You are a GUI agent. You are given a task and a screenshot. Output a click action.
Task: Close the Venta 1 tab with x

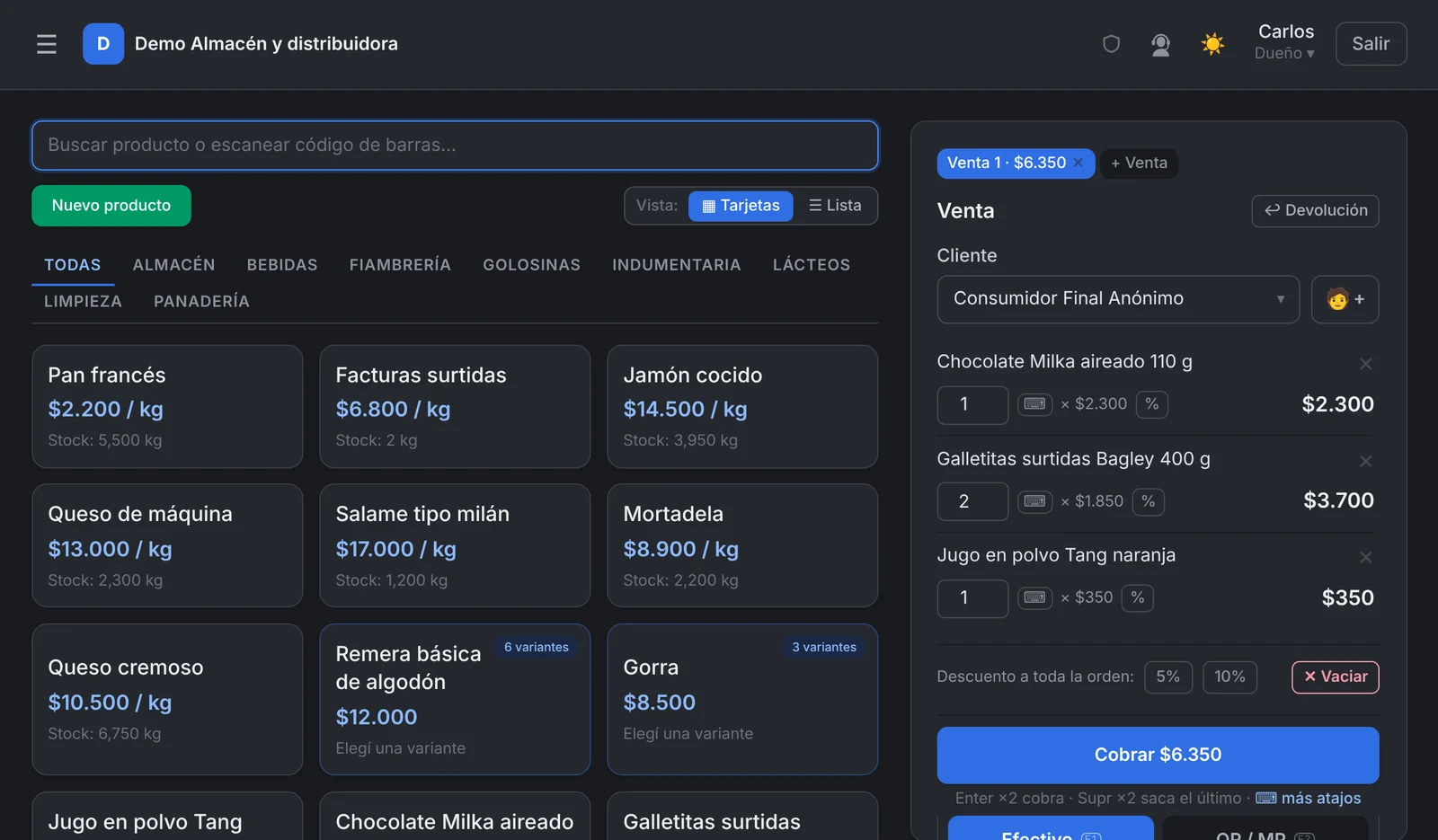coord(1078,163)
